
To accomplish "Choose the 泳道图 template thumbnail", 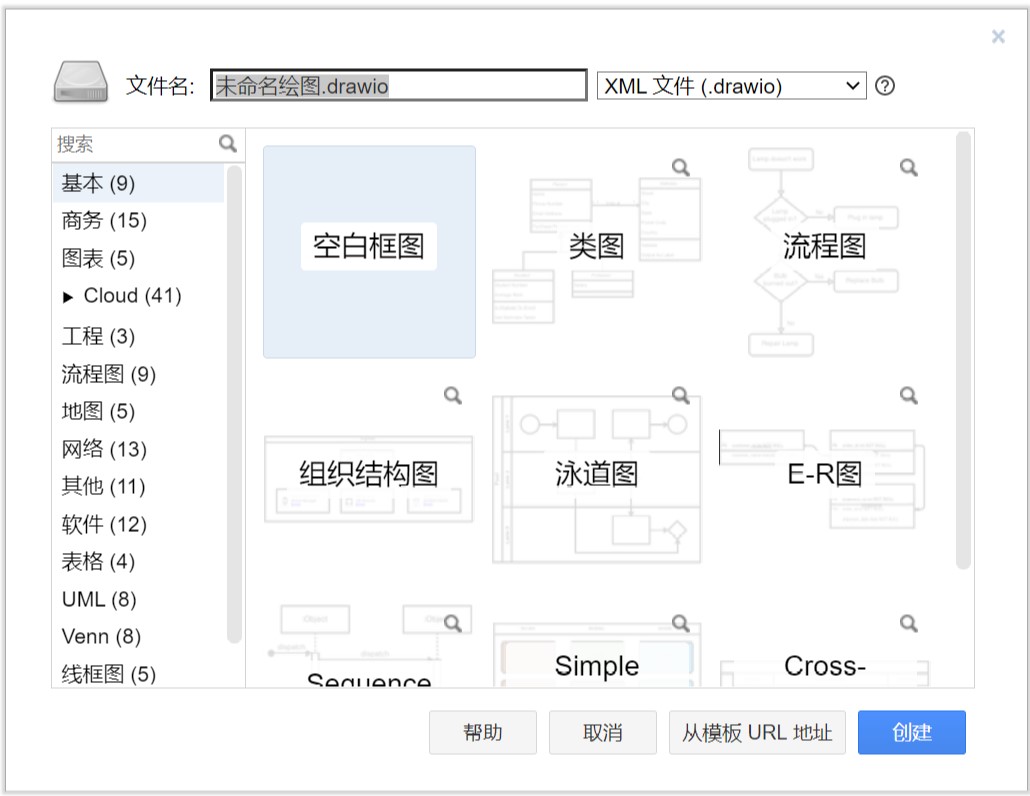I will (x=596, y=479).
